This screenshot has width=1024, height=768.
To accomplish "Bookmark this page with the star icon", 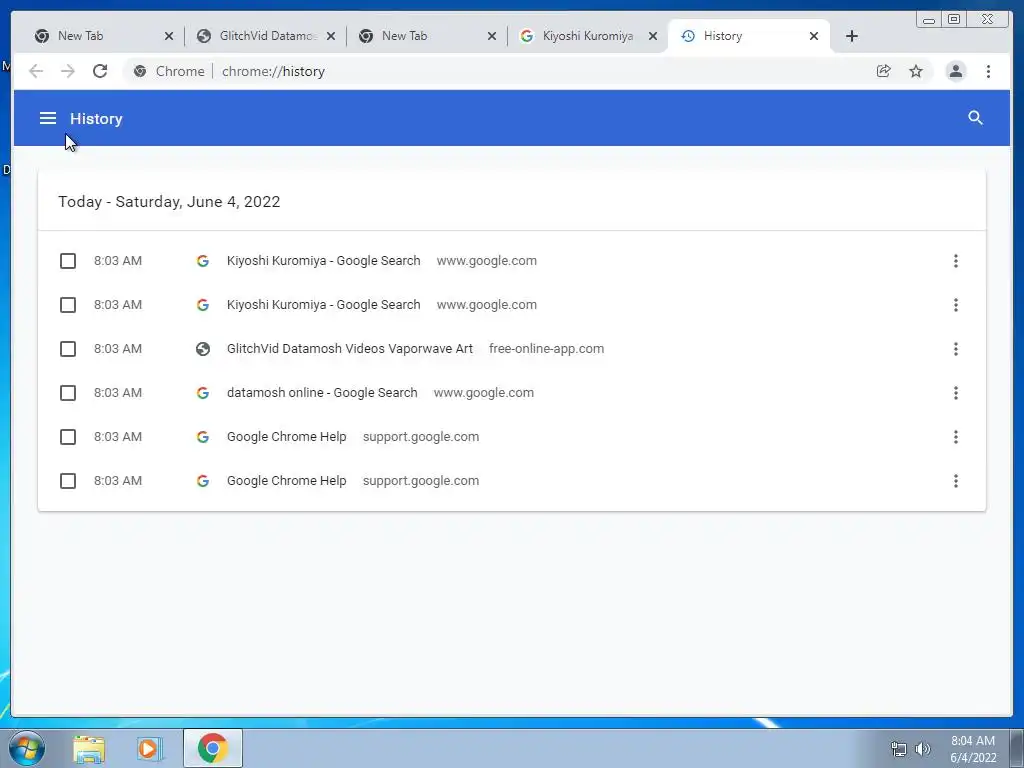I will click(x=916, y=71).
